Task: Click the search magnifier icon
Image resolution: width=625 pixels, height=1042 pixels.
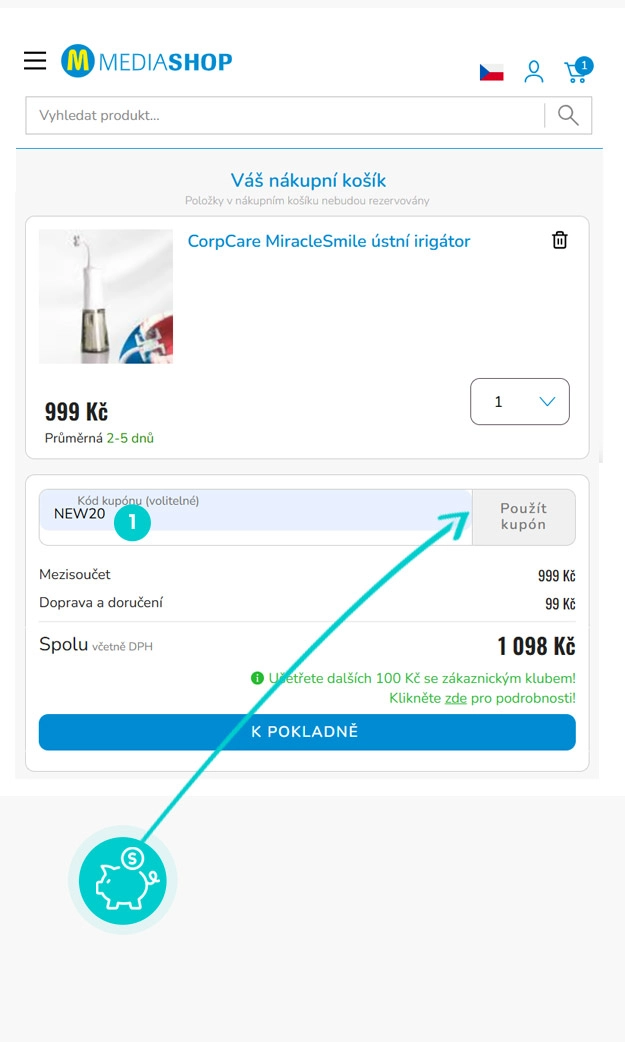Action: point(568,115)
